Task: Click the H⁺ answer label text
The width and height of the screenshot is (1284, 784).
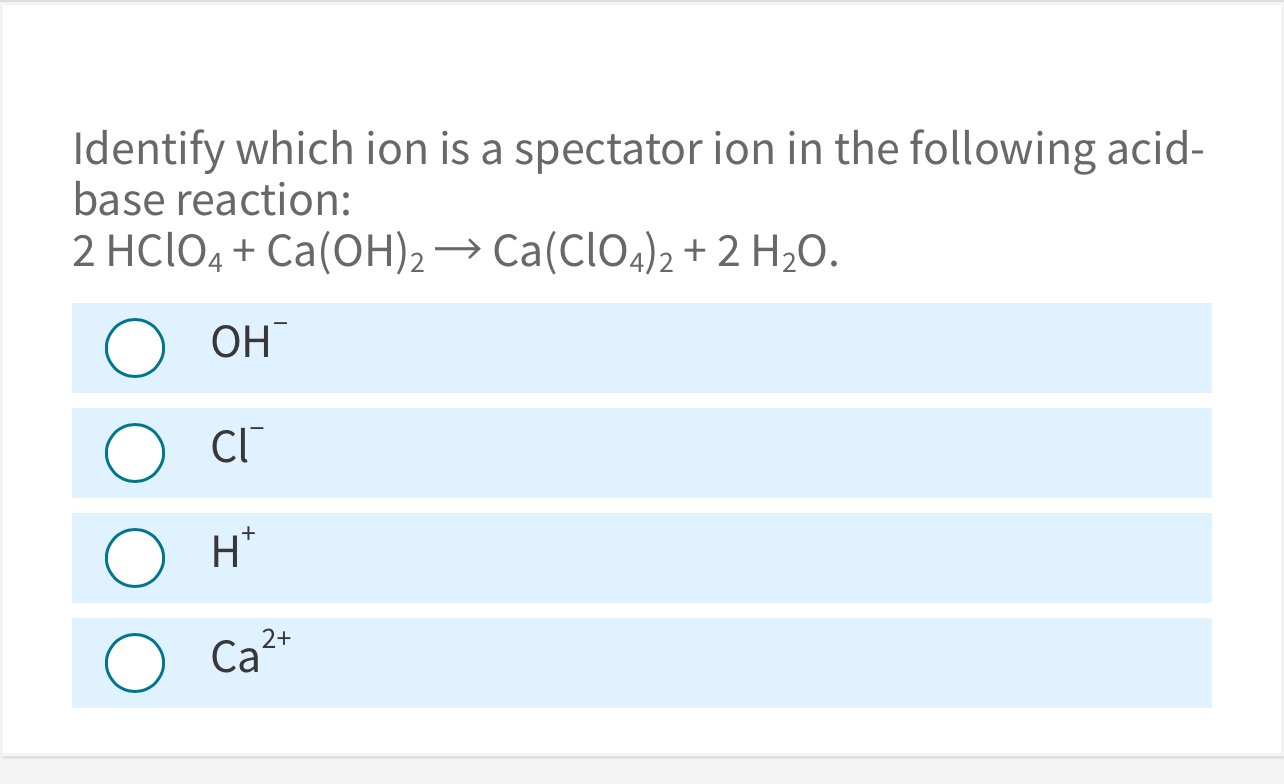Action: point(228,554)
